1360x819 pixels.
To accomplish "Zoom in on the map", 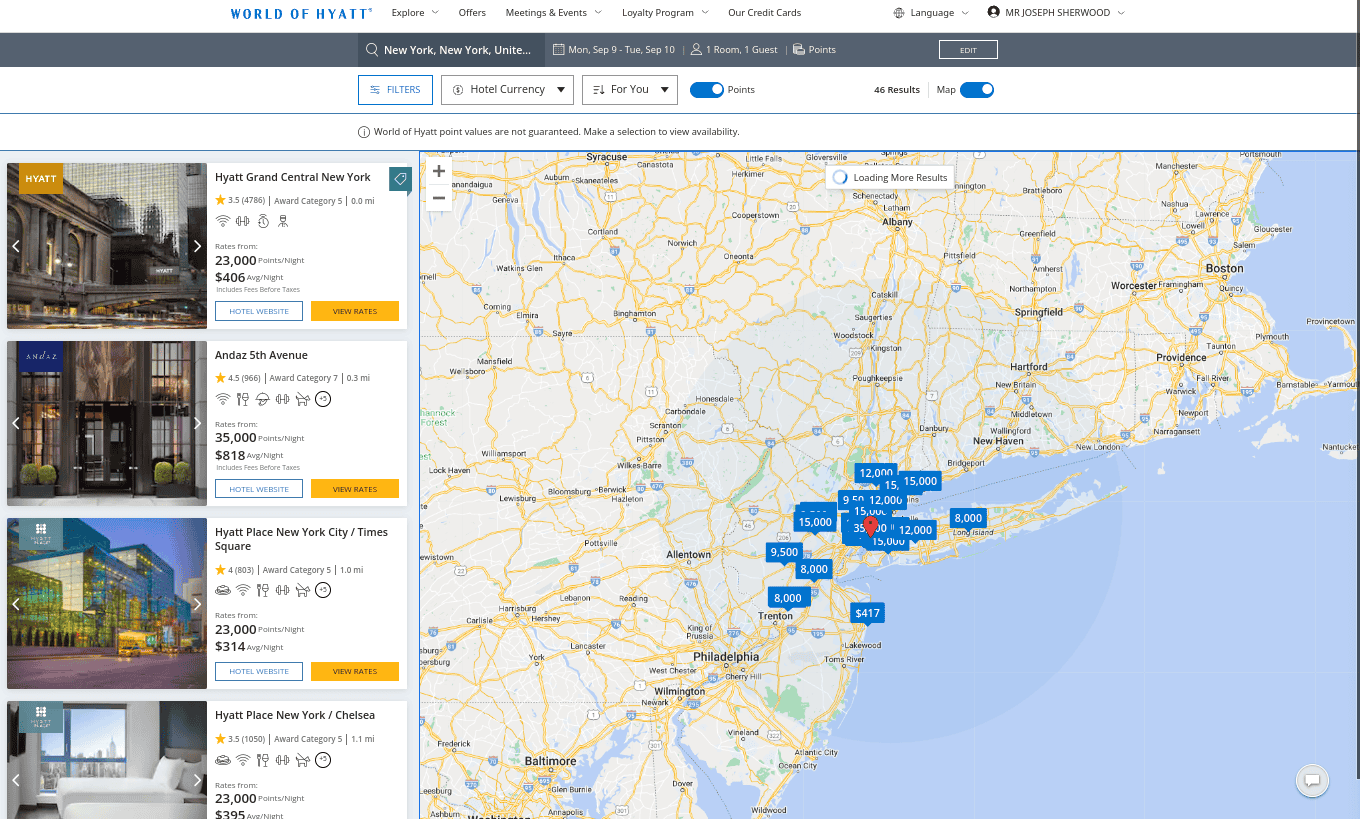I will (438, 171).
